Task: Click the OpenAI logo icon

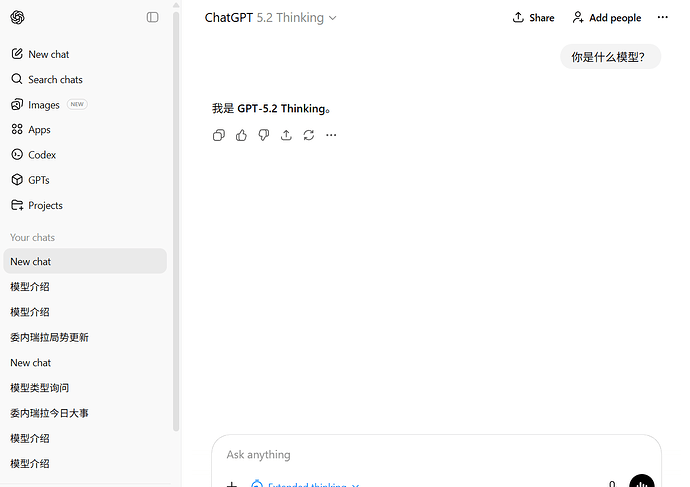Action: (17, 18)
